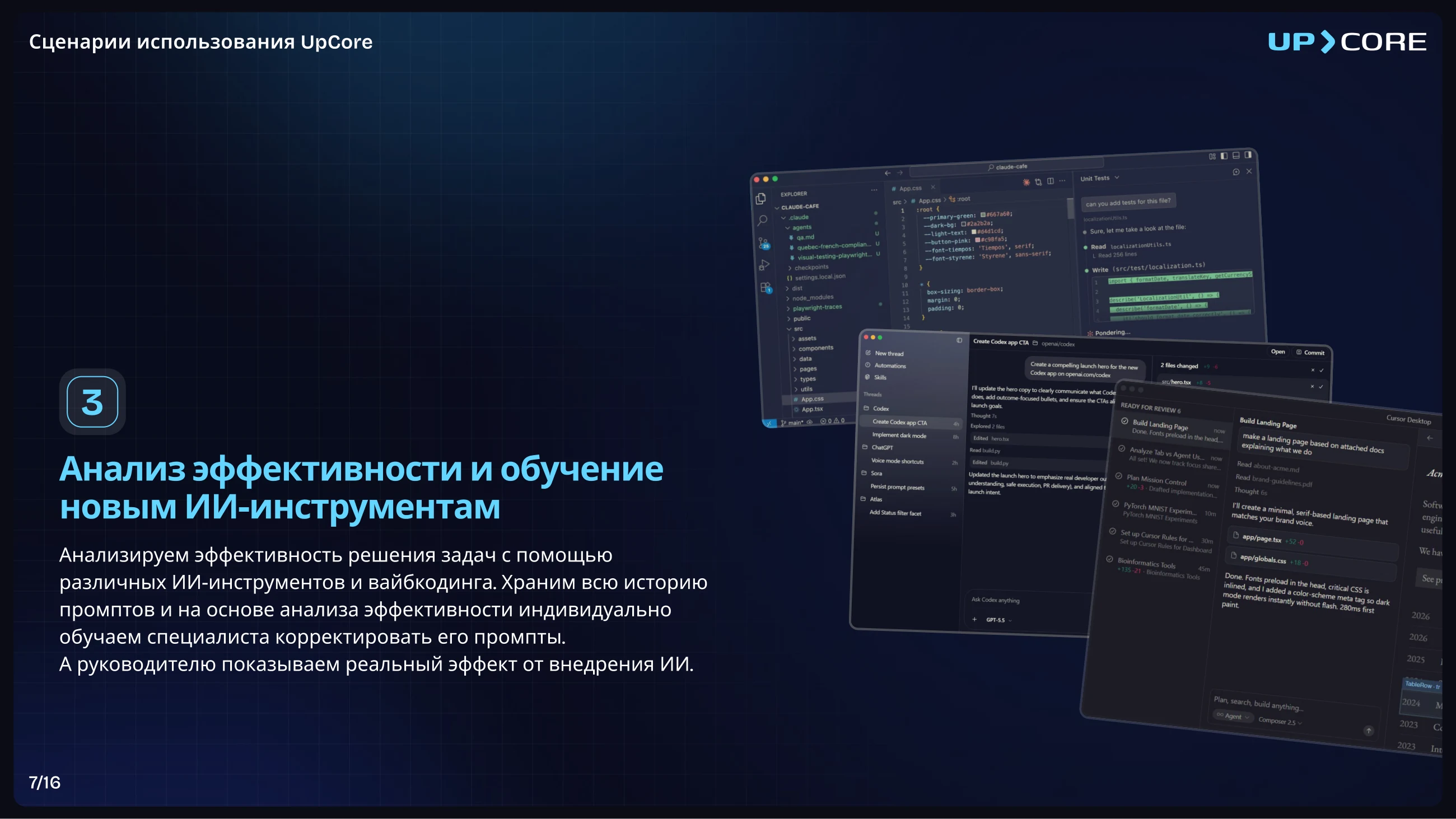Select Skills in the Codex sidebar

click(x=875, y=377)
